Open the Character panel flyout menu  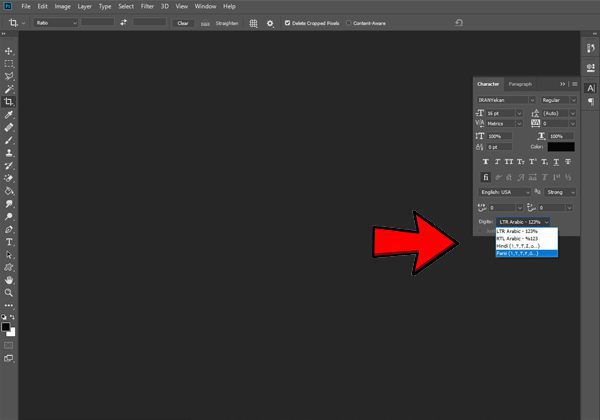pyautogui.click(x=575, y=84)
